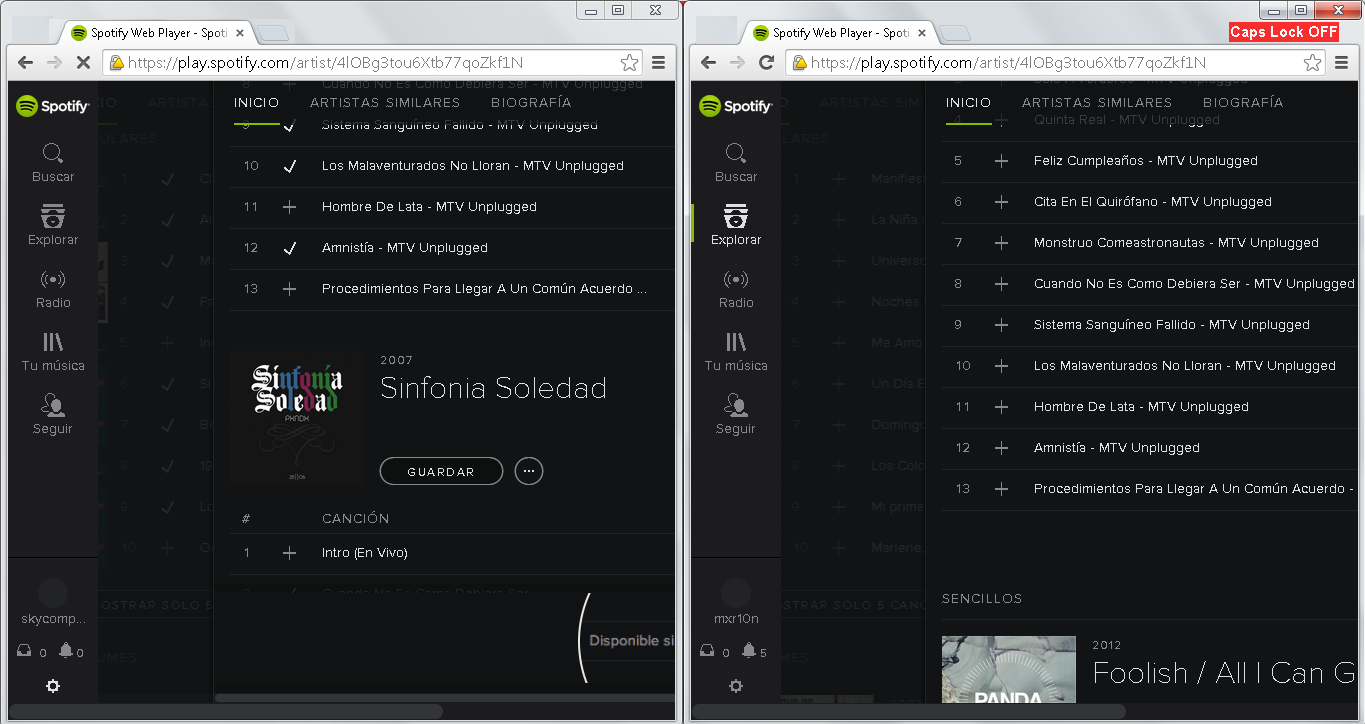Click horizontal scrollbar of right browser
Viewport: 1365px width, 724px height.
[x=909, y=711]
